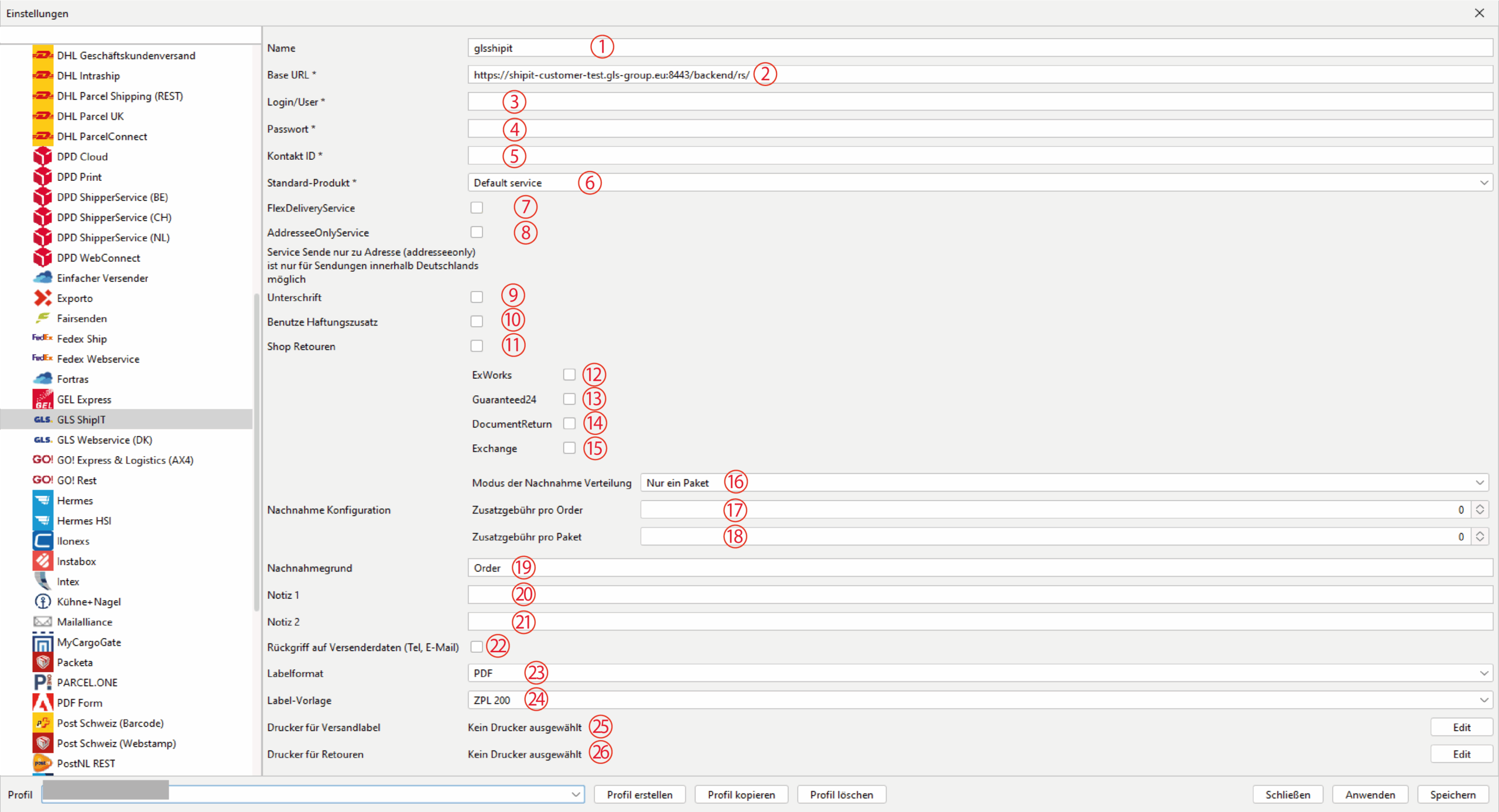The width and height of the screenshot is (1499, 812).
Task: Enable the Shop Retouren checkbox
Action: pos(477,346)
